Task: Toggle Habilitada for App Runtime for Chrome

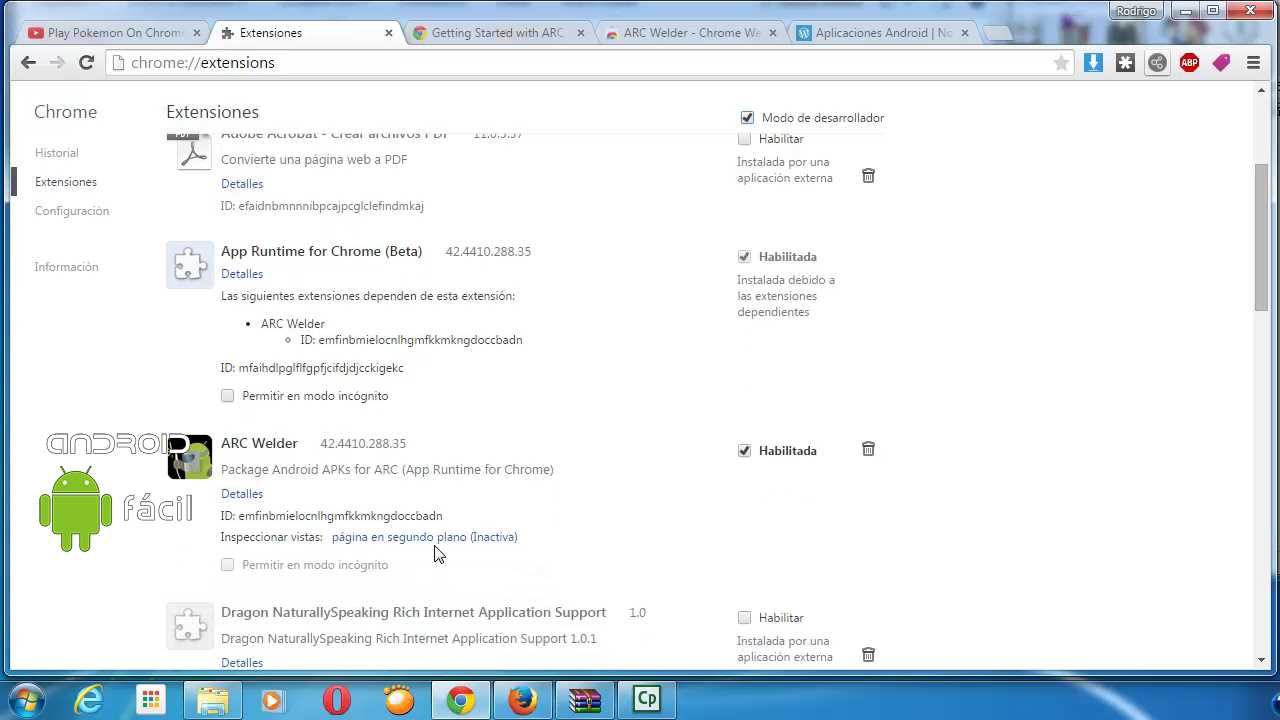Action: [x=744, y=256]
